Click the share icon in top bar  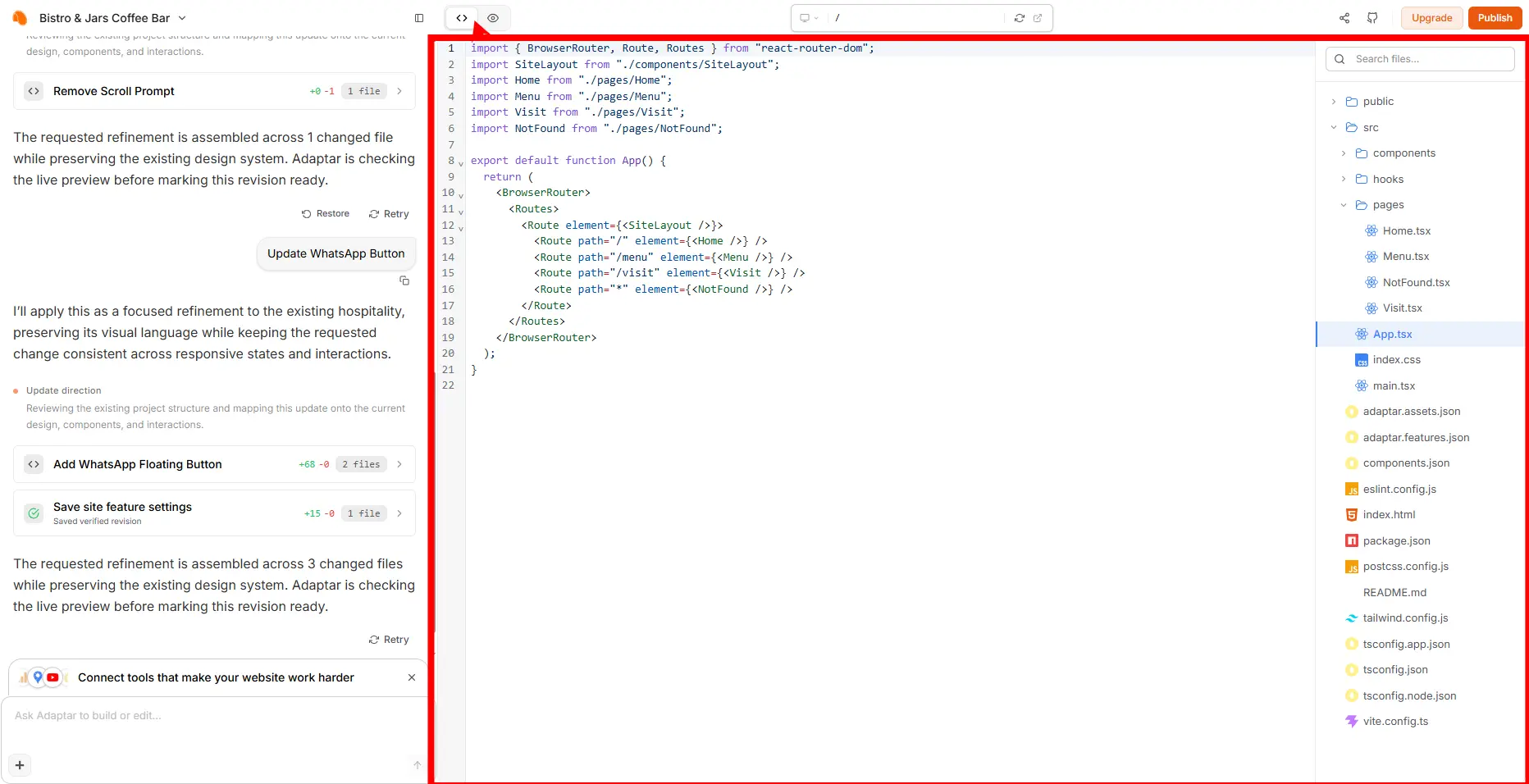[1344, 18]
